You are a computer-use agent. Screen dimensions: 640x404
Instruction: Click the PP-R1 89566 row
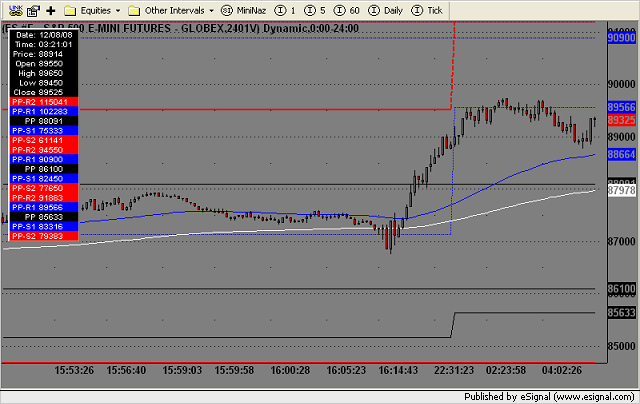coord(44,207)
